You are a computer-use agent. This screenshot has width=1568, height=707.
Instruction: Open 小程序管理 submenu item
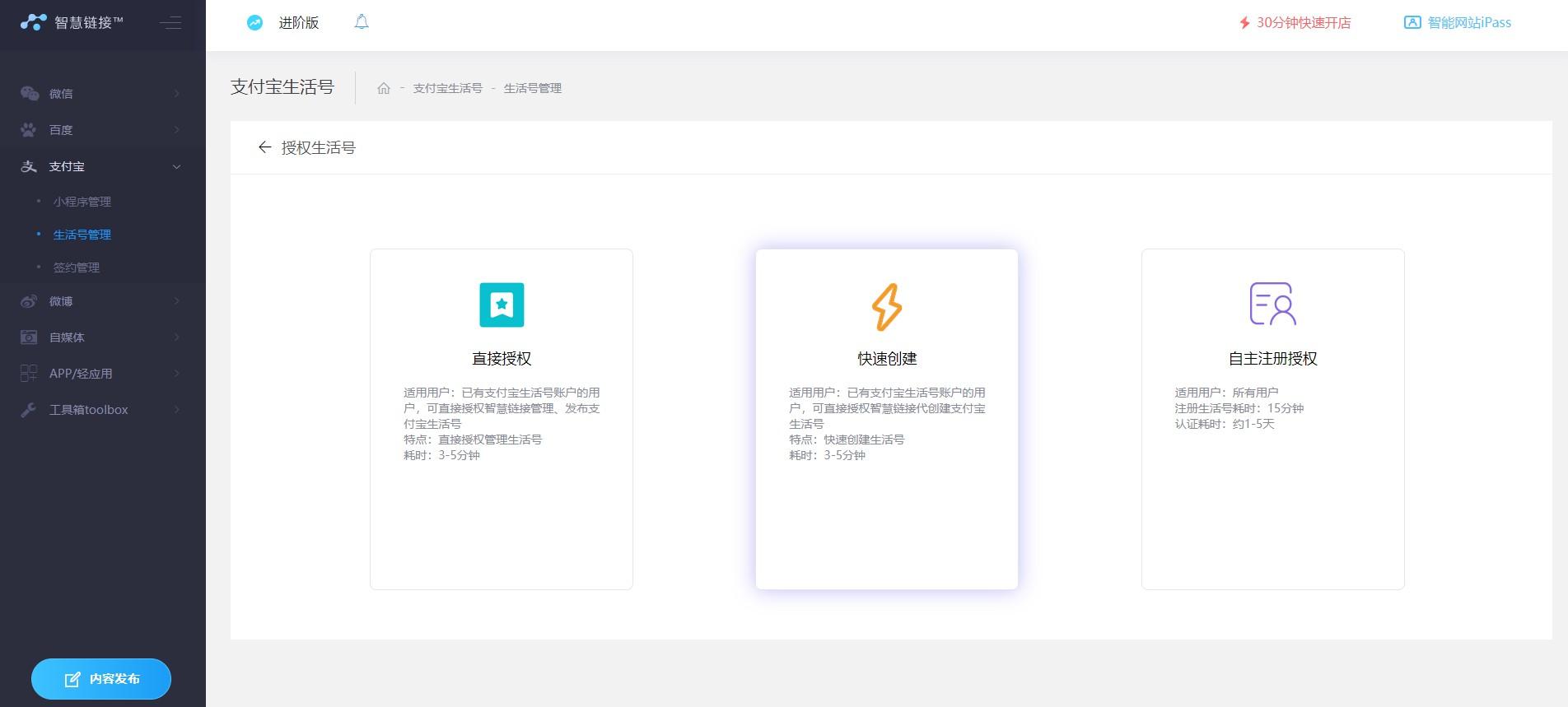pyautogui.click(x=82, y=202)
